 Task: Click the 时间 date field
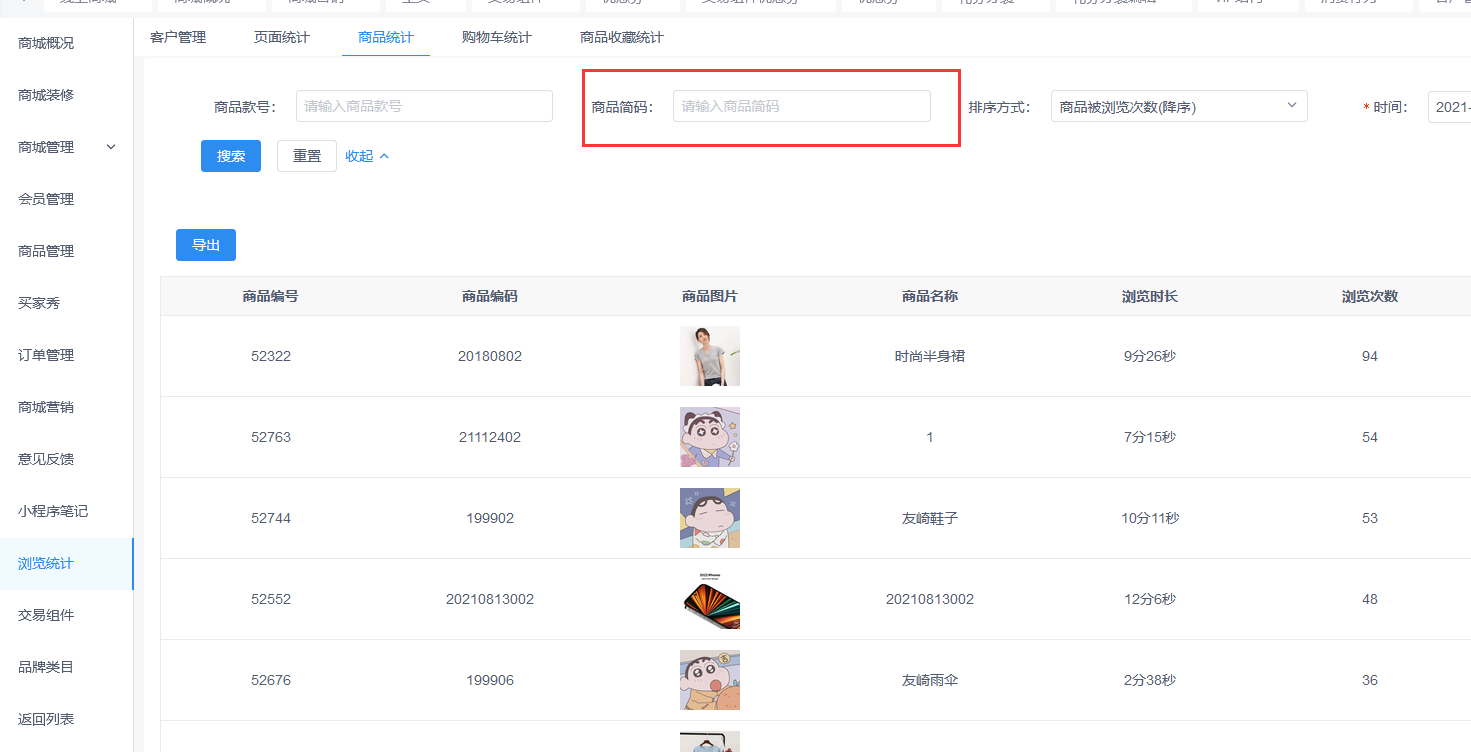tap(1449, 106)
